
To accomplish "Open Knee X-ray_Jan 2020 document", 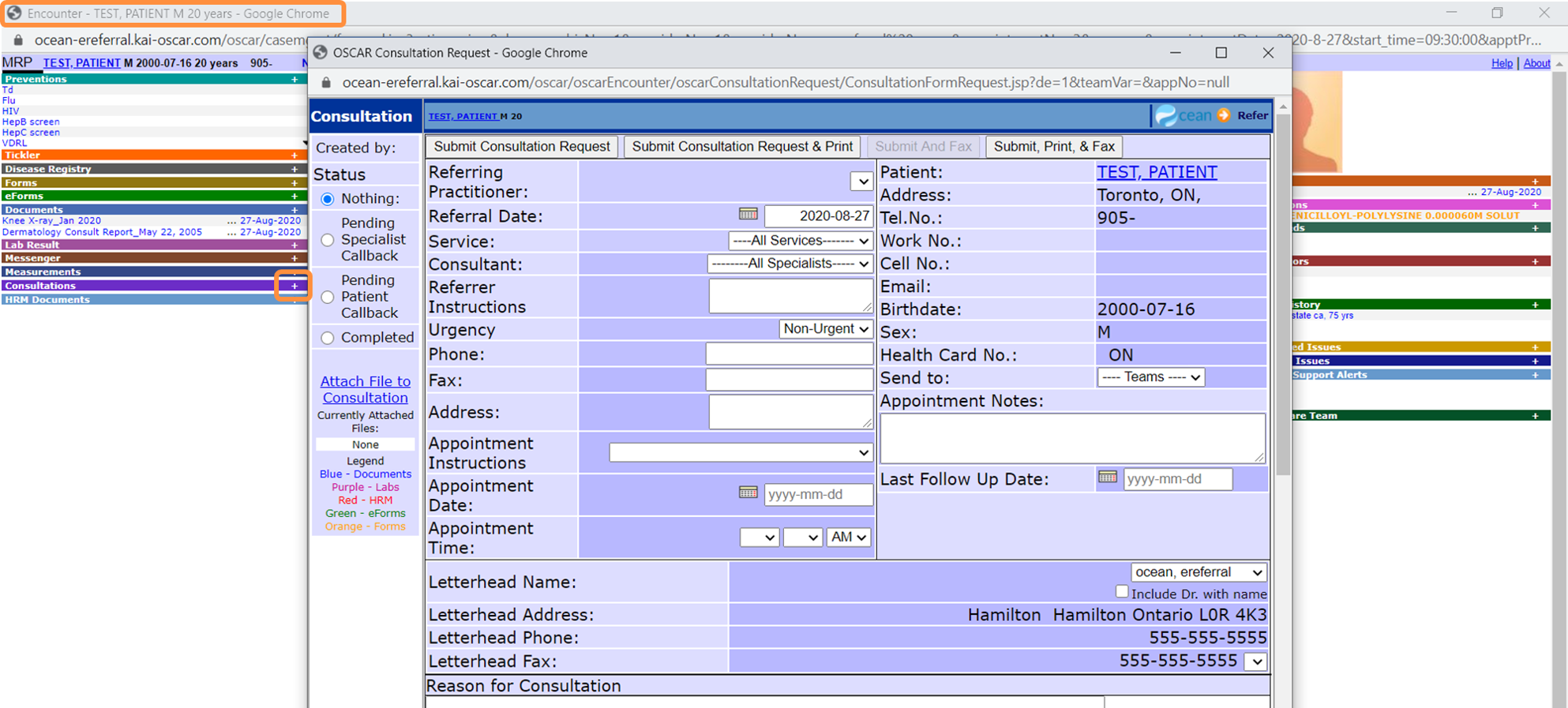I will [x=51, y=221].
